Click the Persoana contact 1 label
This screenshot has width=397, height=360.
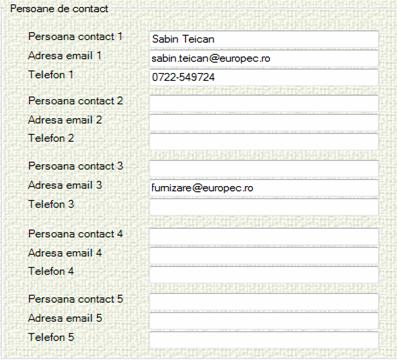[75, 36]
